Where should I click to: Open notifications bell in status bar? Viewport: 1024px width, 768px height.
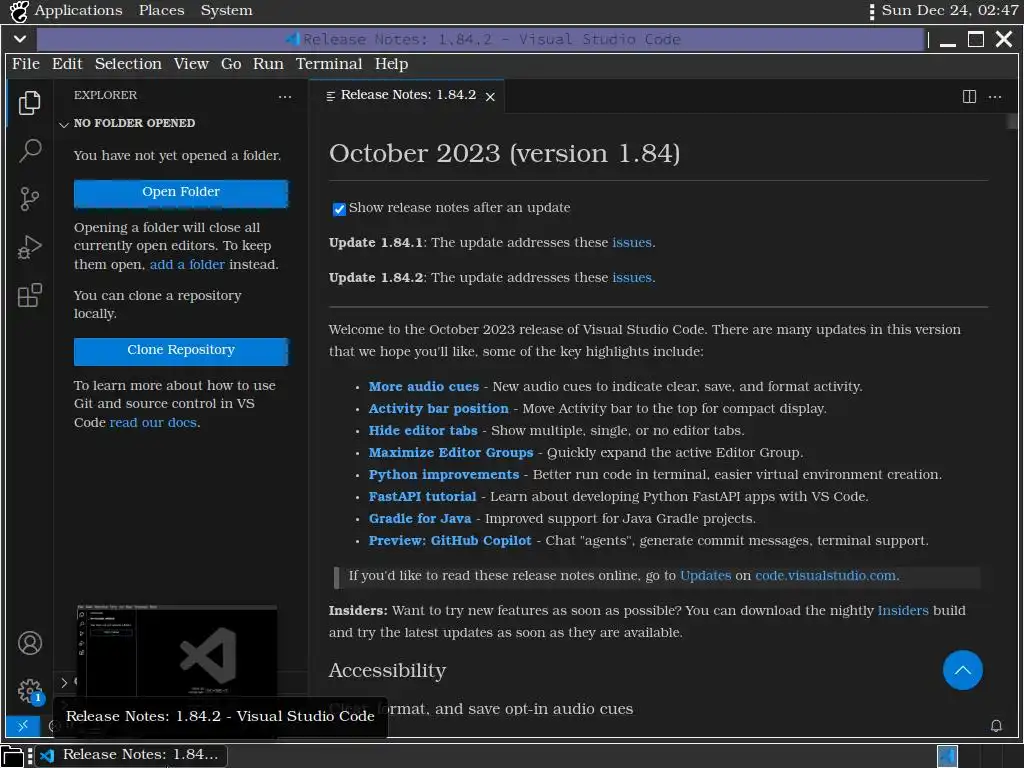tap(996, 726)
